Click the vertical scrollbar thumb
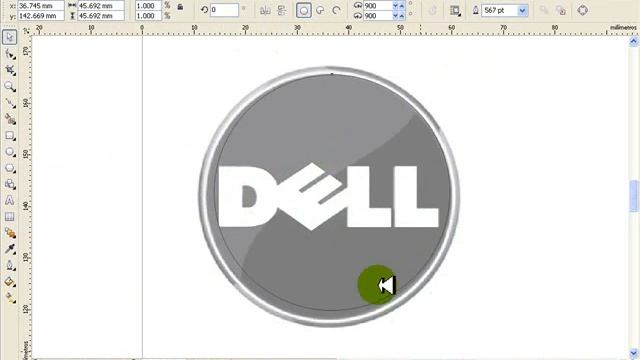Screen dimensions: 640x360 (633, 196)
